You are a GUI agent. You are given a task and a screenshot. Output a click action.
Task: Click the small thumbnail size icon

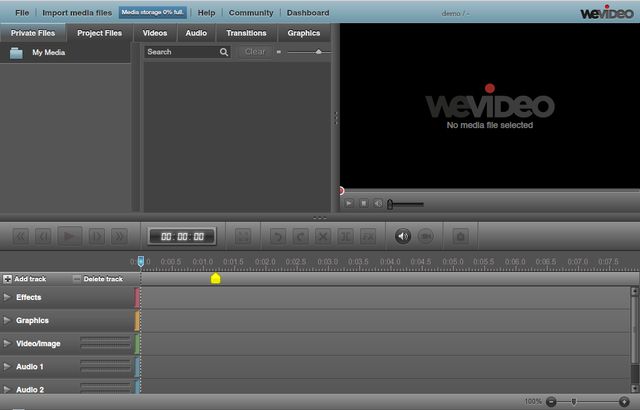click(279, 52)
